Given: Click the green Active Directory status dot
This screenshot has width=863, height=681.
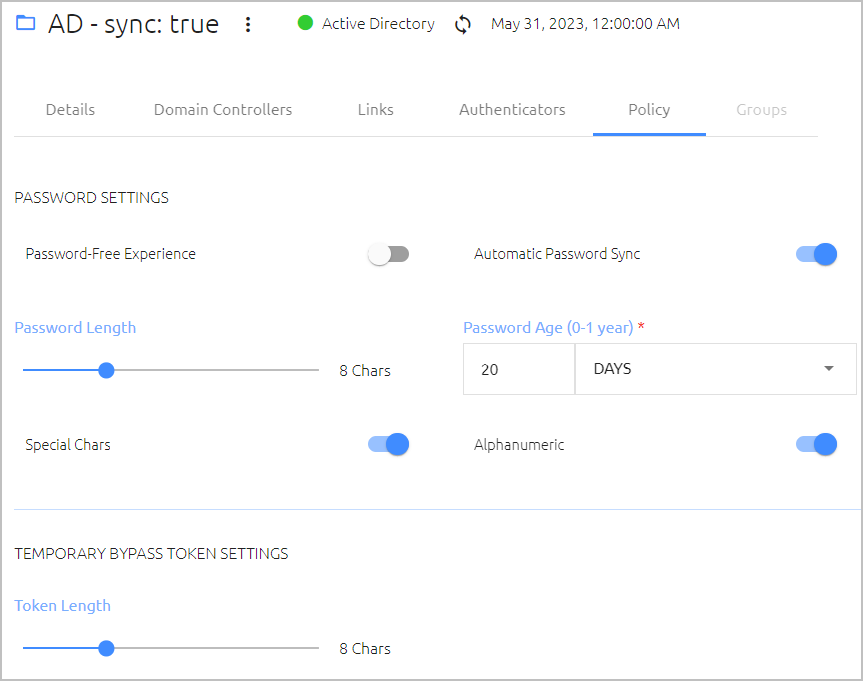Looking at the screenshot, I should tap(305, 23).
